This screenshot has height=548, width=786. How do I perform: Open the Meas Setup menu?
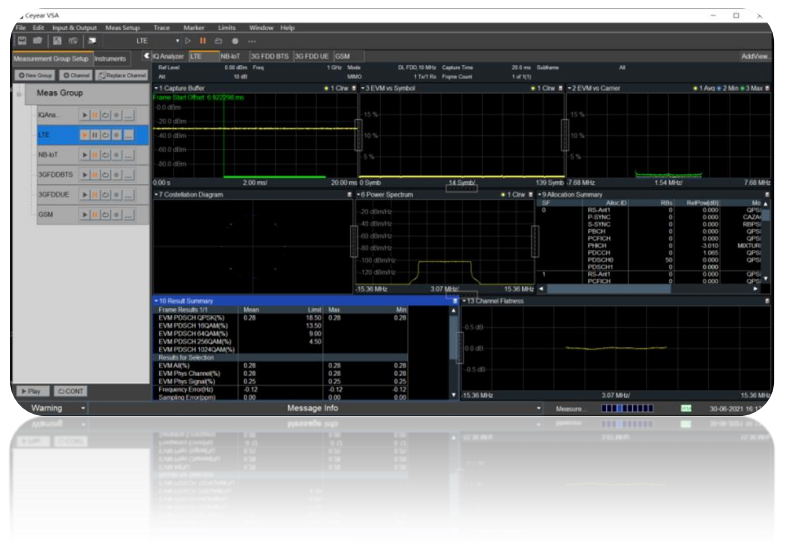[122, 28]
